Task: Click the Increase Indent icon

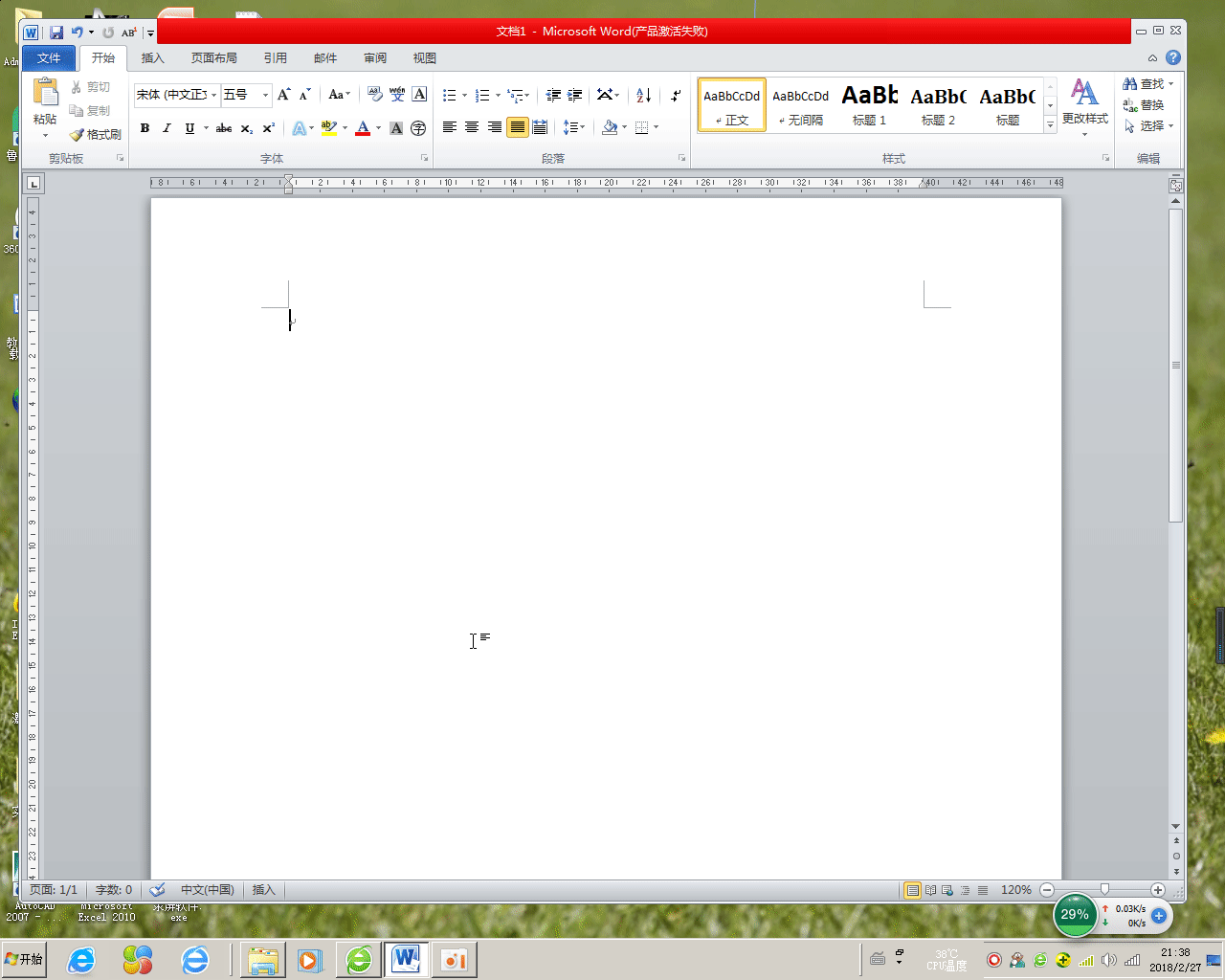Action: click(575, 95)
